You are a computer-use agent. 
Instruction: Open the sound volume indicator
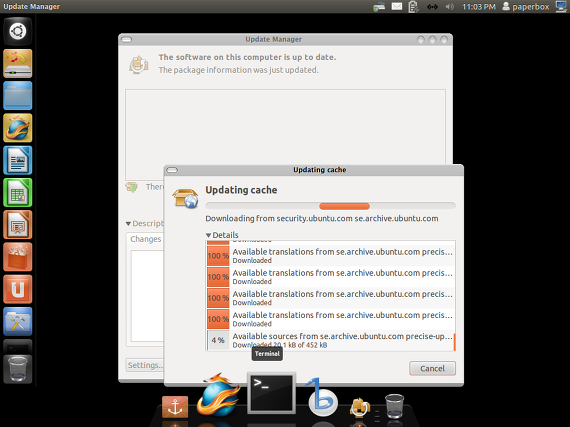[x=450, y=7]
